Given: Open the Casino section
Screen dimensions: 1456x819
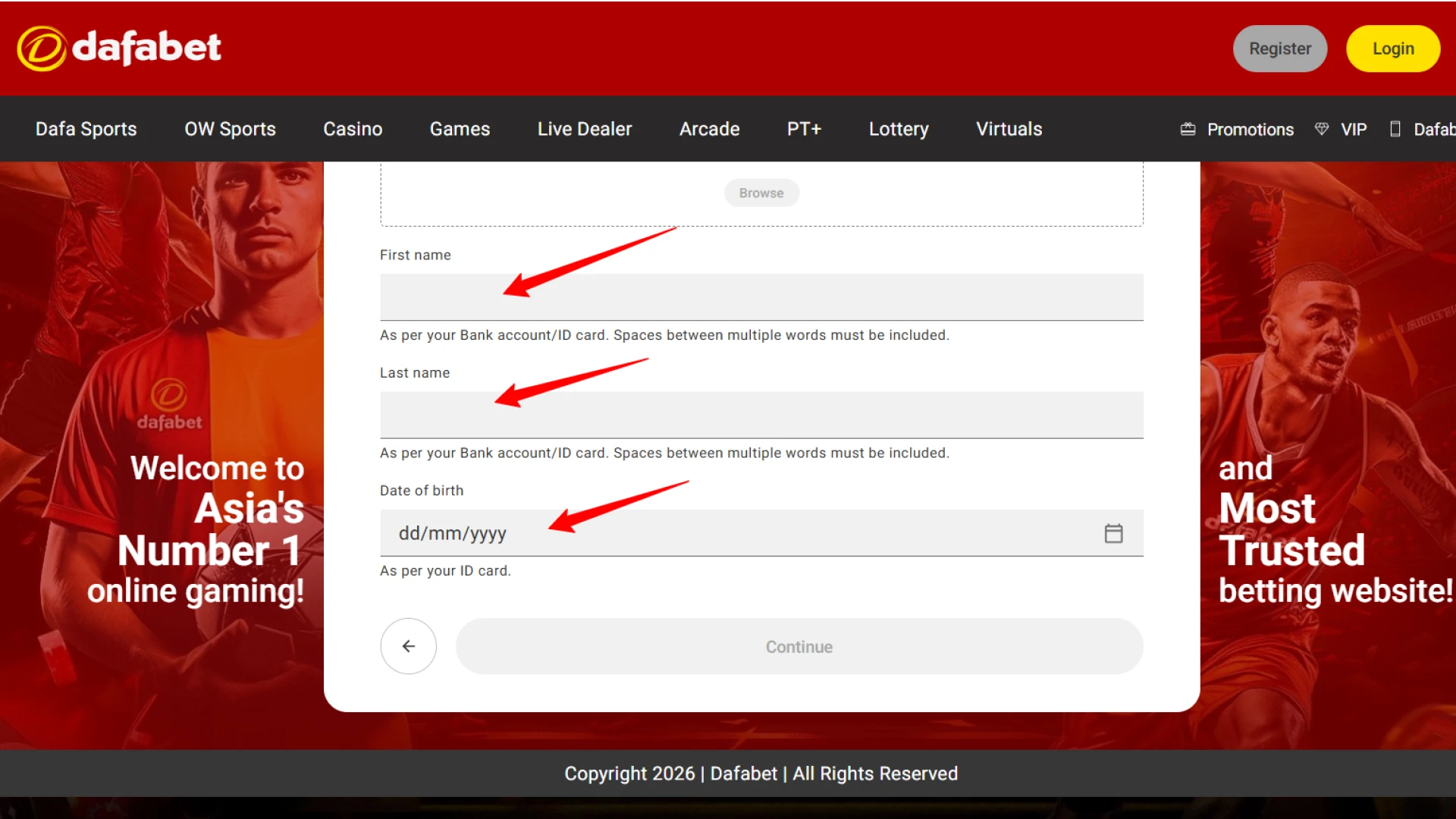Looking at the screenshot, I should coord(353,129).
